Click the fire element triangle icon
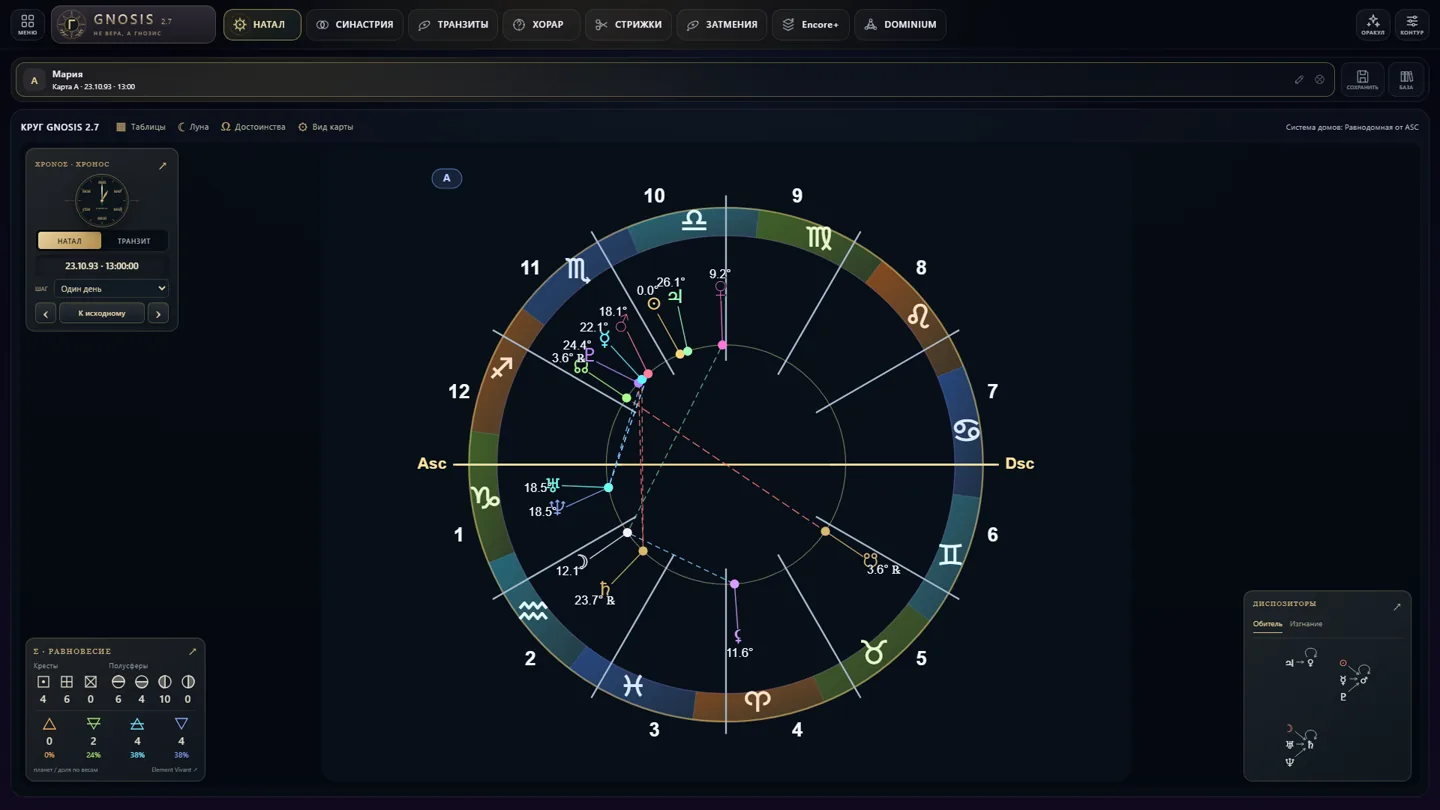The height and width of the screenshot is (810, 1440). coord(49,724)
